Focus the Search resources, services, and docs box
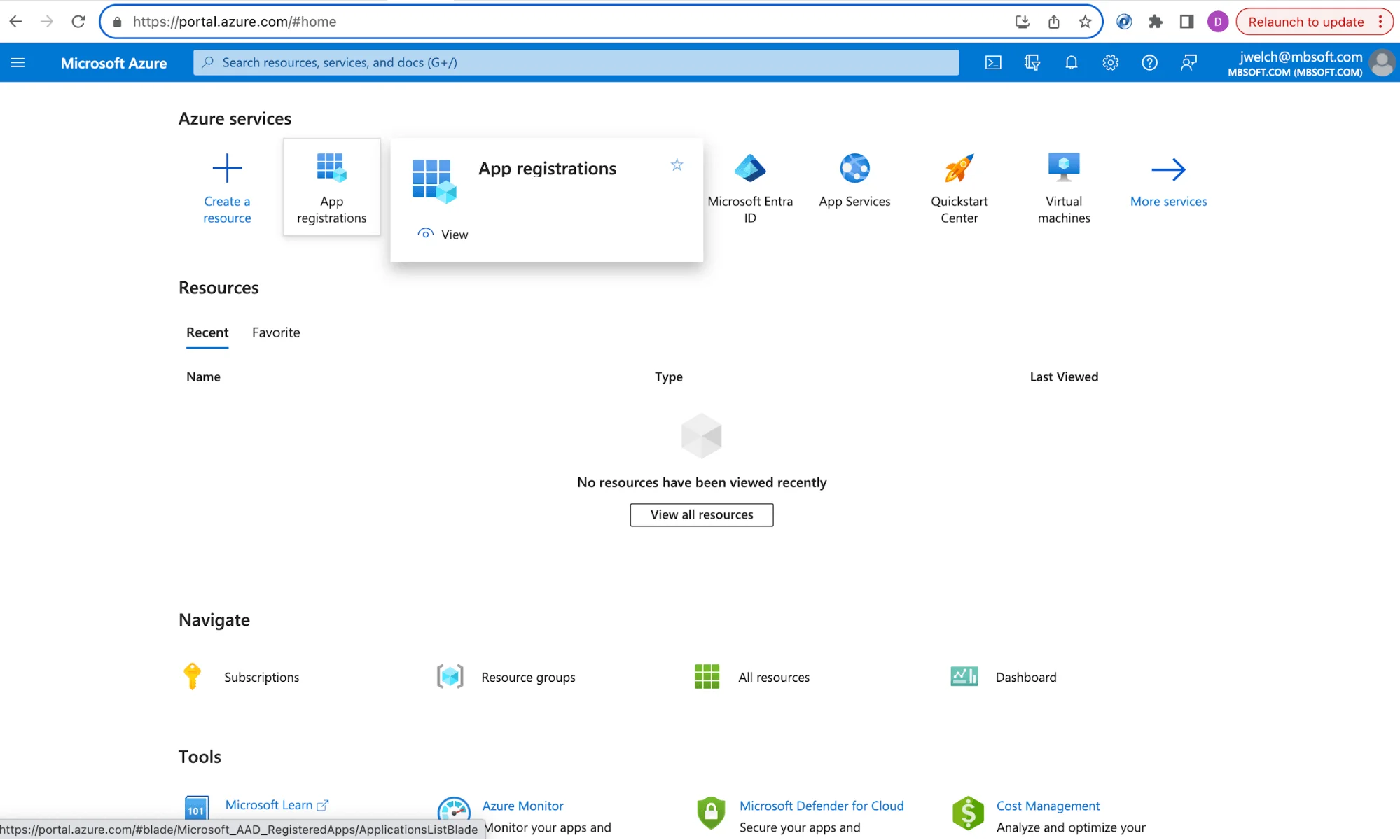The width and height of the screenshot is (1400, 840). [x=576, y=63]
